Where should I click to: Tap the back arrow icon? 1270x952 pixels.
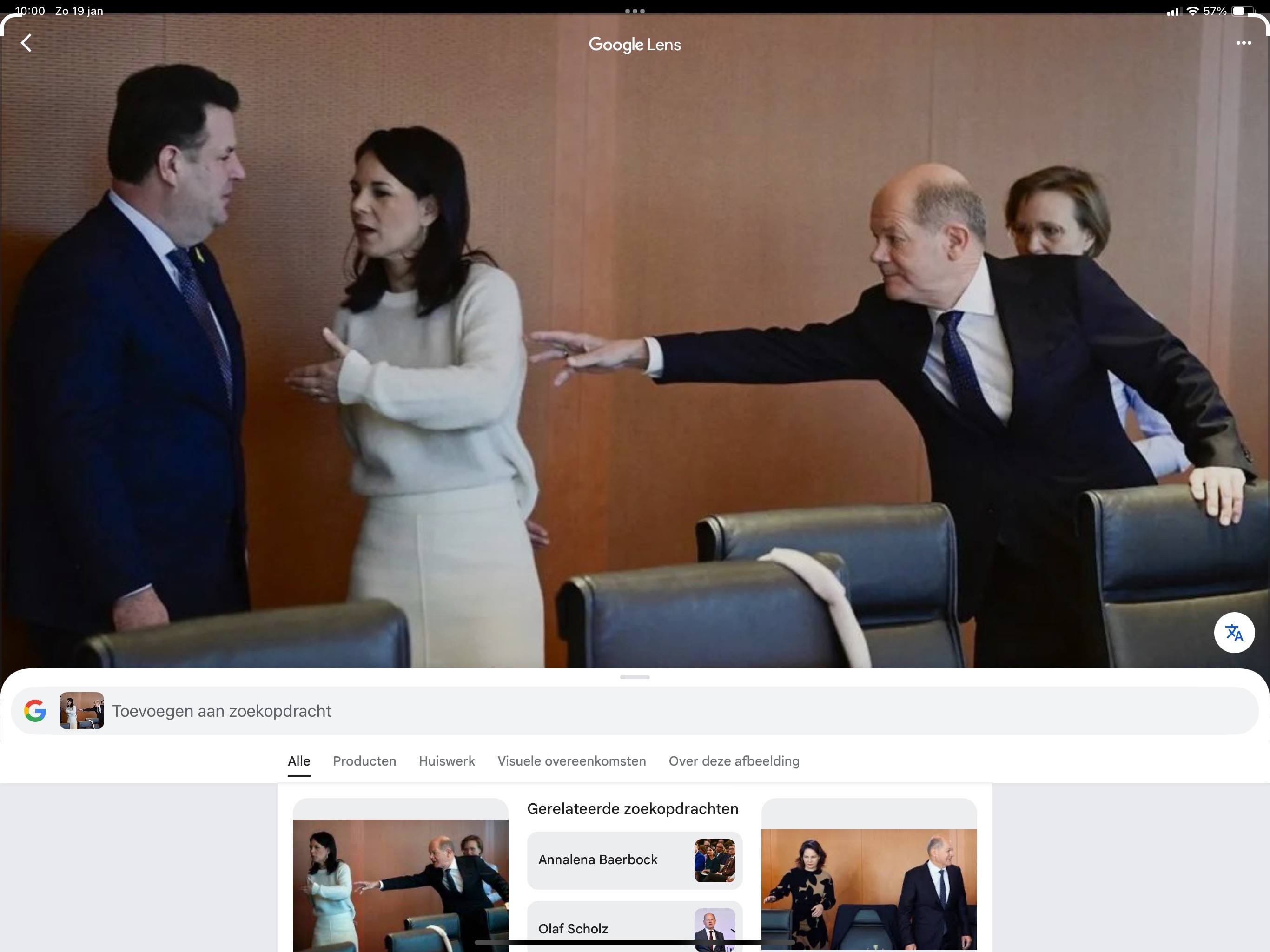click(26, 43)
